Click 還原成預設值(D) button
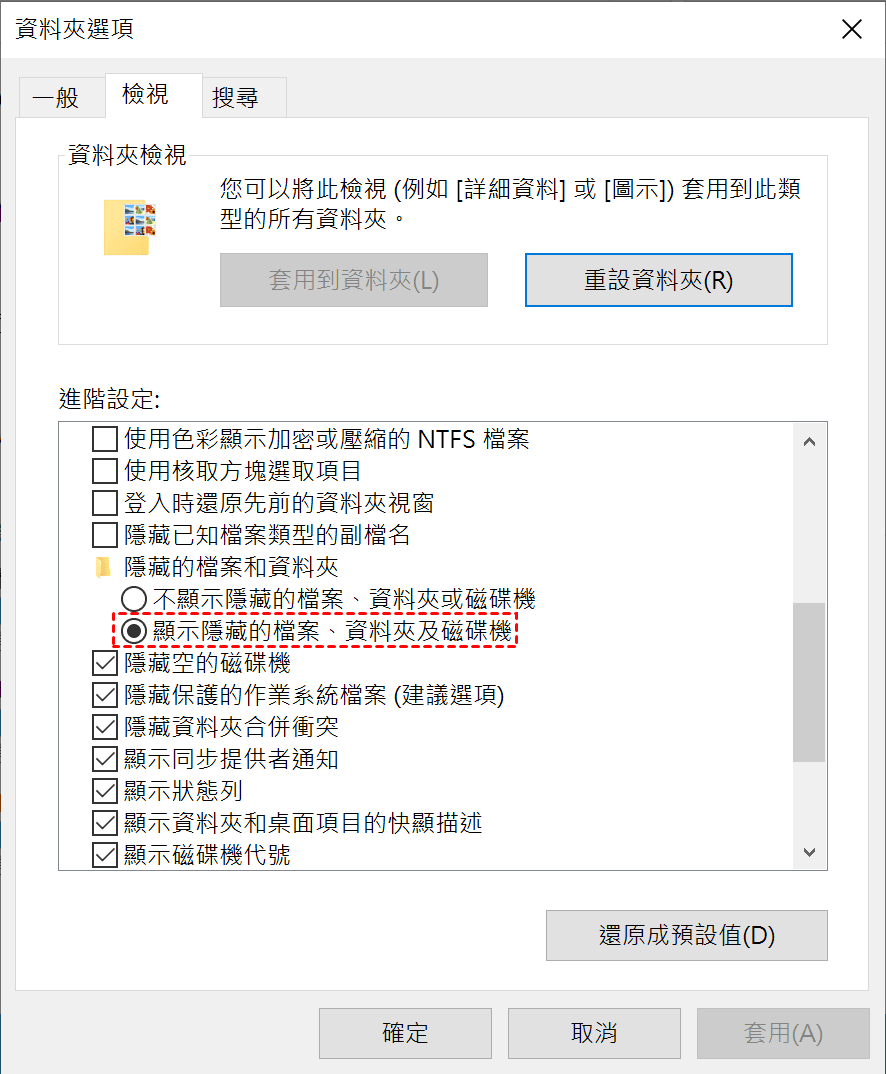886x1074 pixels. (687, 935)
